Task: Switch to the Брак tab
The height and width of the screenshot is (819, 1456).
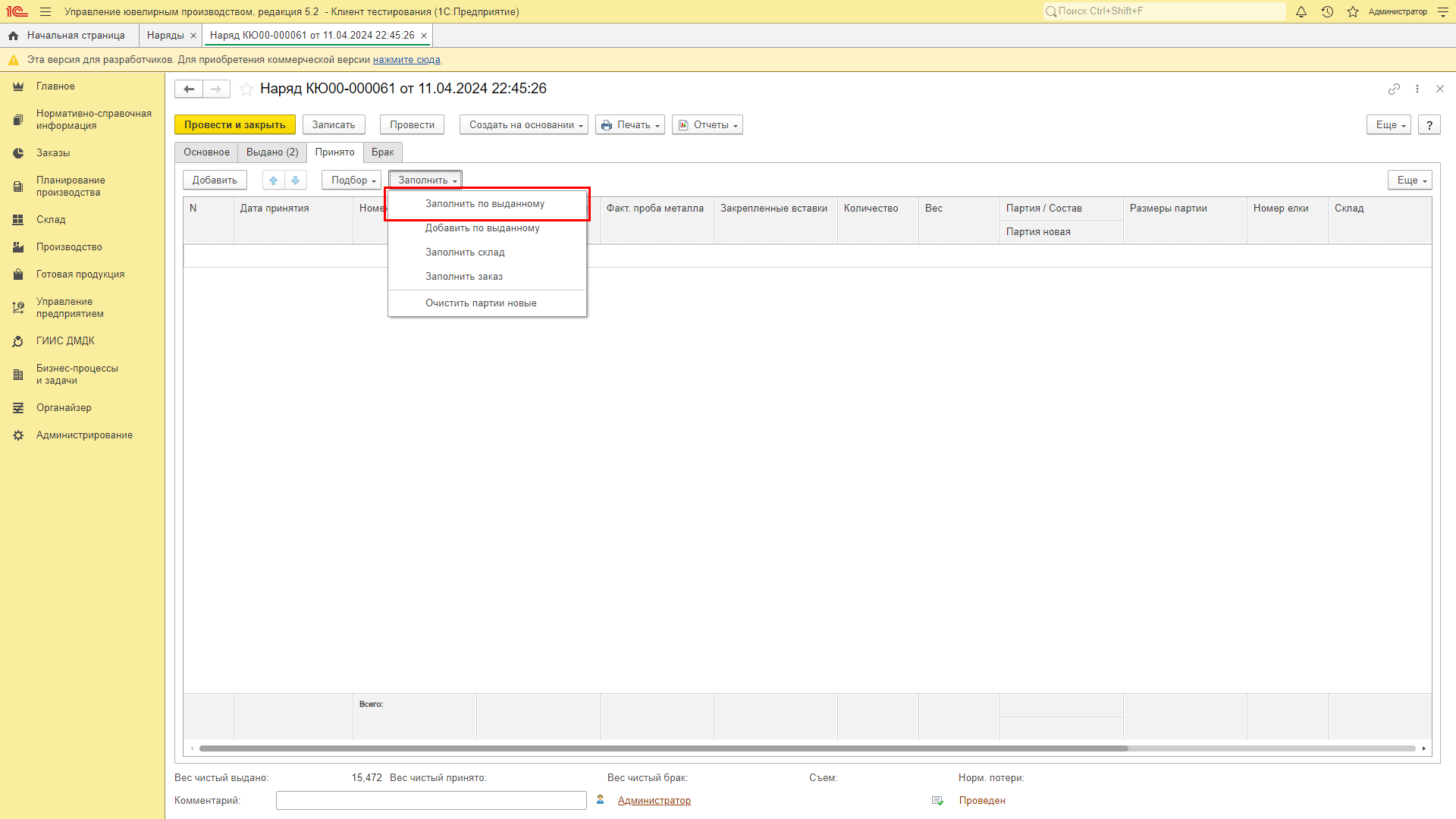Action: (382, 152)
